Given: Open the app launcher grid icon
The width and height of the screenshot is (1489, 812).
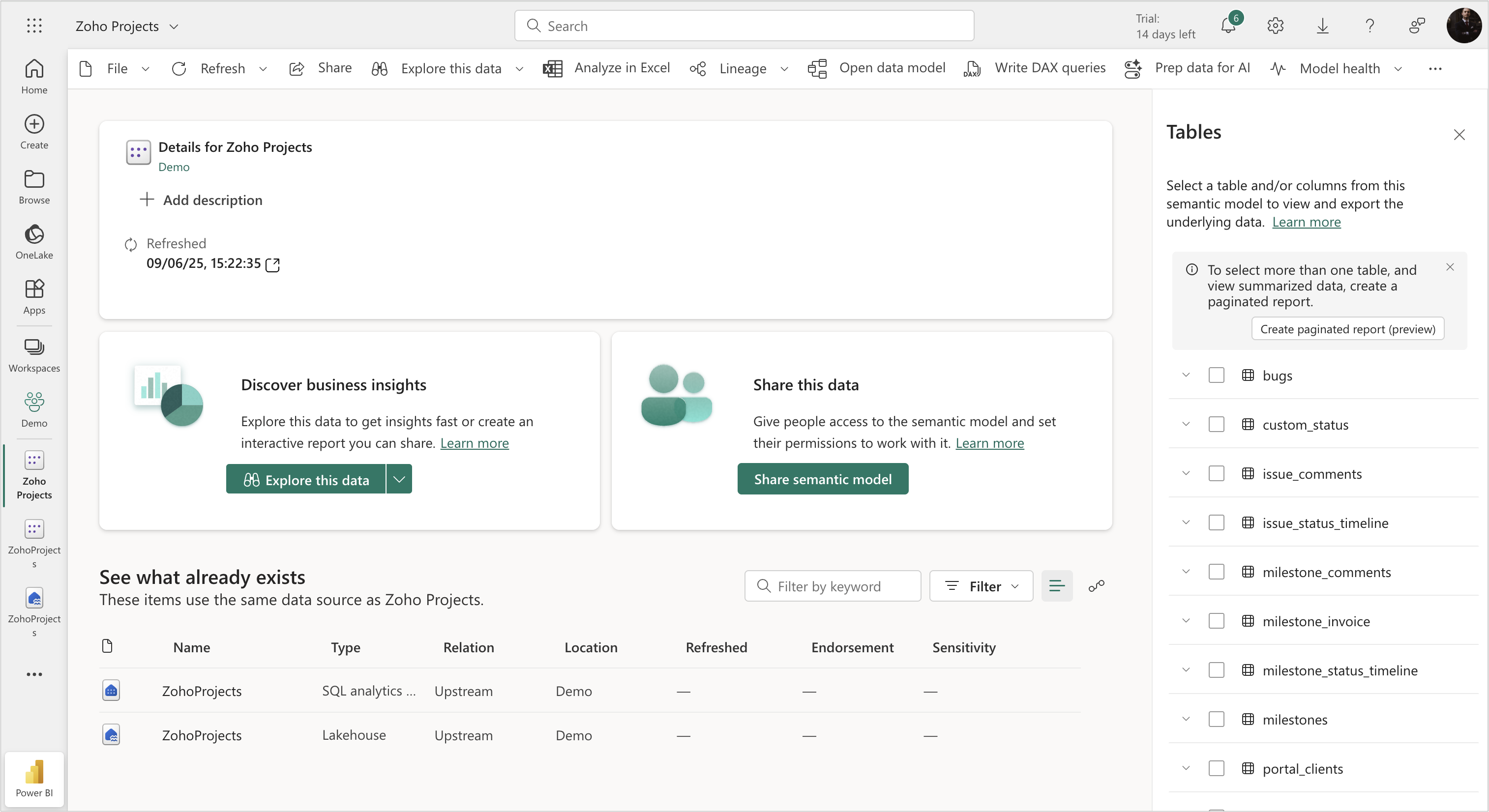Looking at the screenshot, I should [x=34, y=26].
